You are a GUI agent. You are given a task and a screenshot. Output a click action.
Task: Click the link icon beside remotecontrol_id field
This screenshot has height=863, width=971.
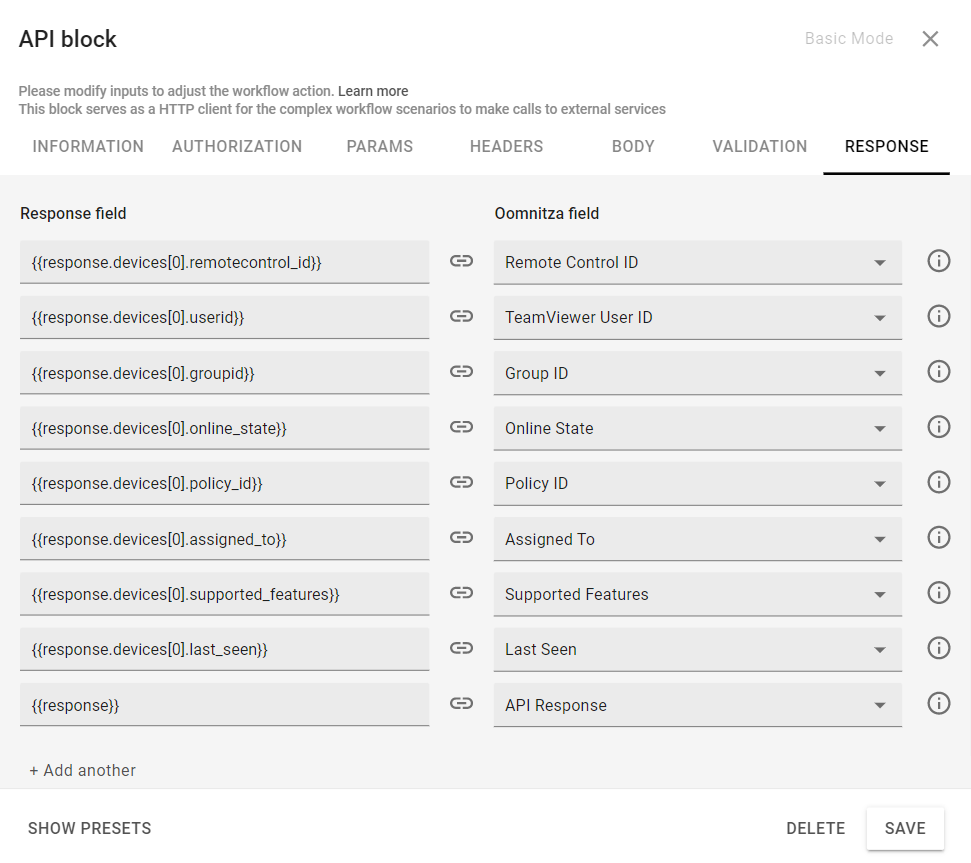click(461, 261)
